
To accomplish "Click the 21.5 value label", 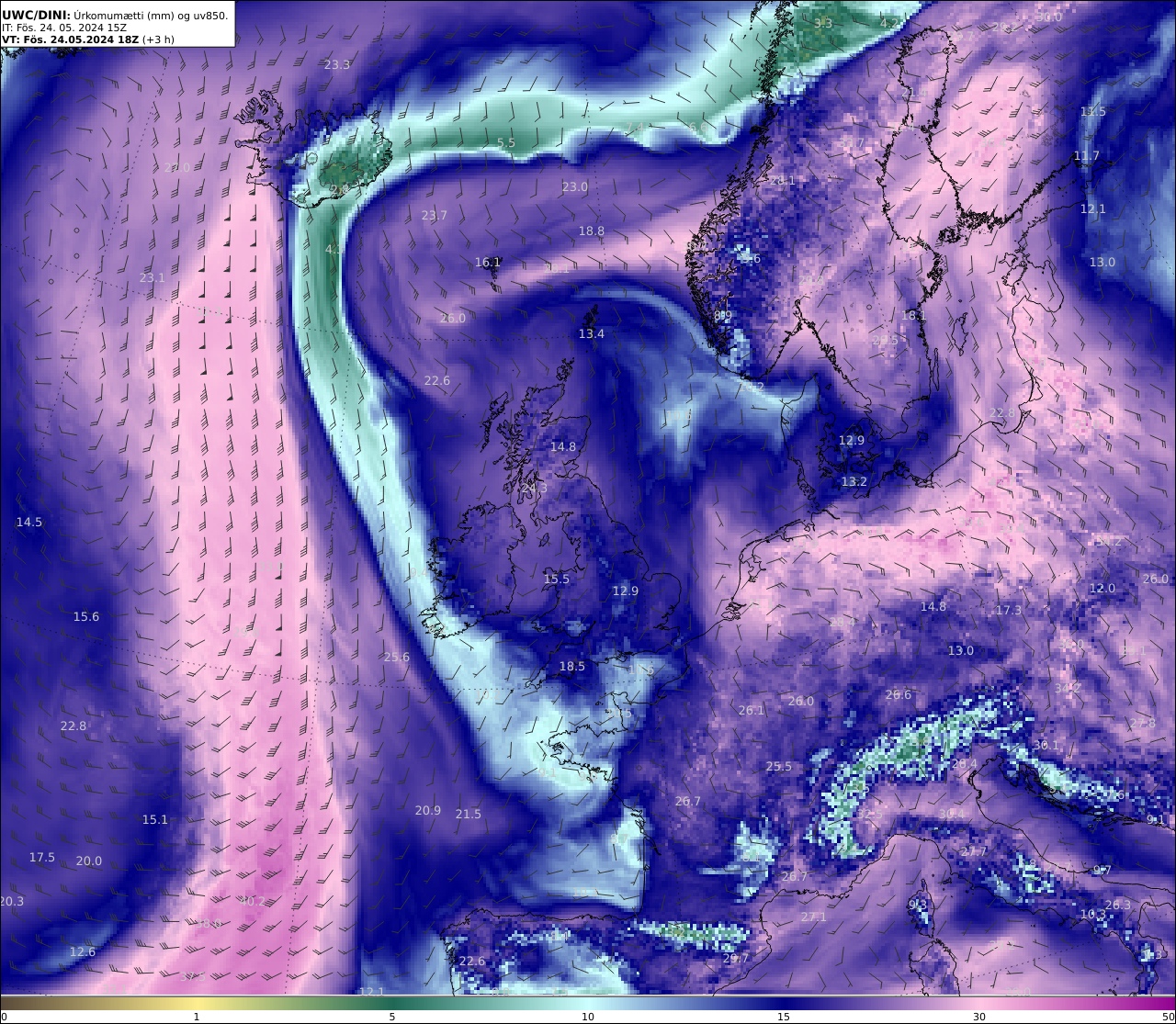I will [x=468, y=814].
